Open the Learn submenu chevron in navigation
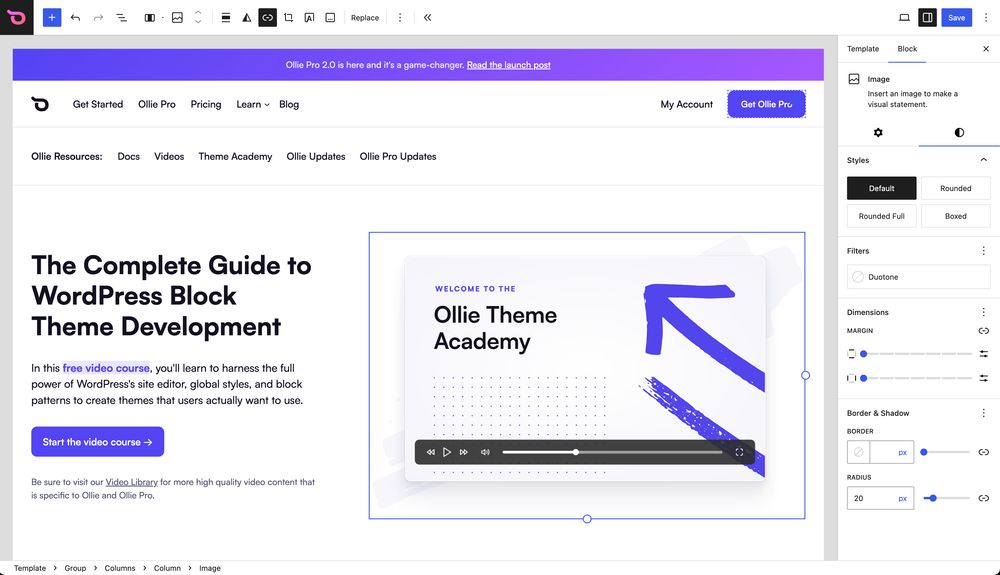1000x575 pixels. [267, 105]
